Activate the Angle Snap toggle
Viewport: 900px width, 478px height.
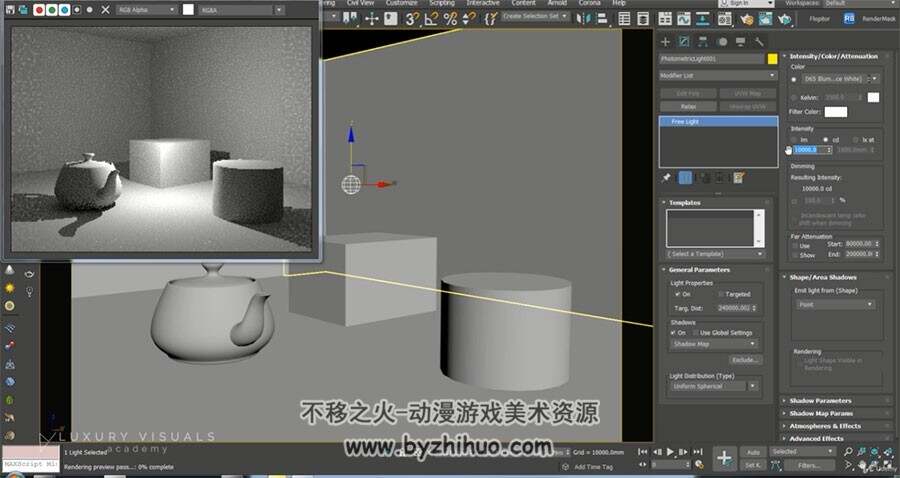430,19
